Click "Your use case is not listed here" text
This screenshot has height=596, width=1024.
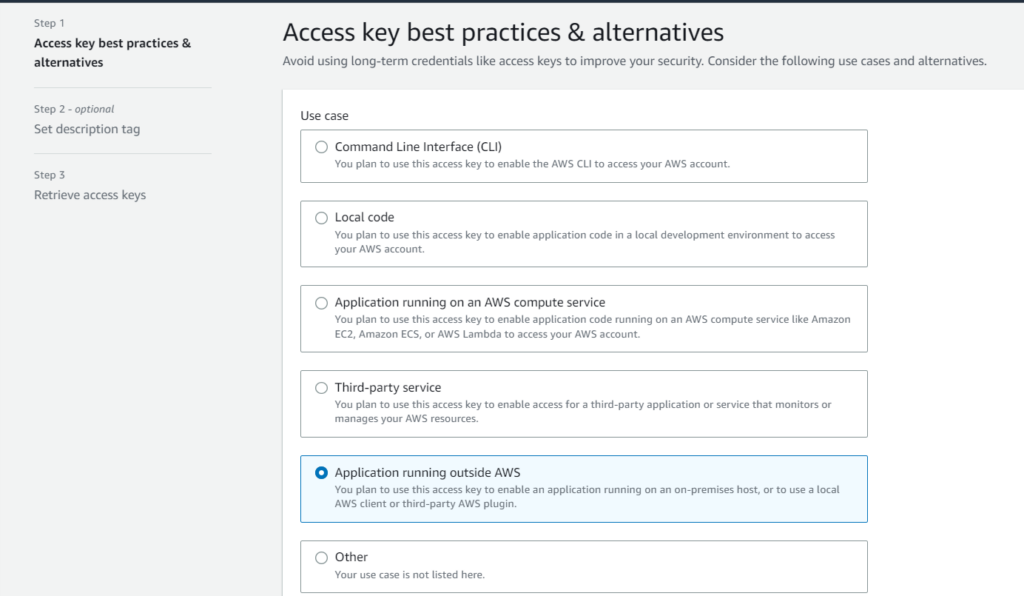409,575
